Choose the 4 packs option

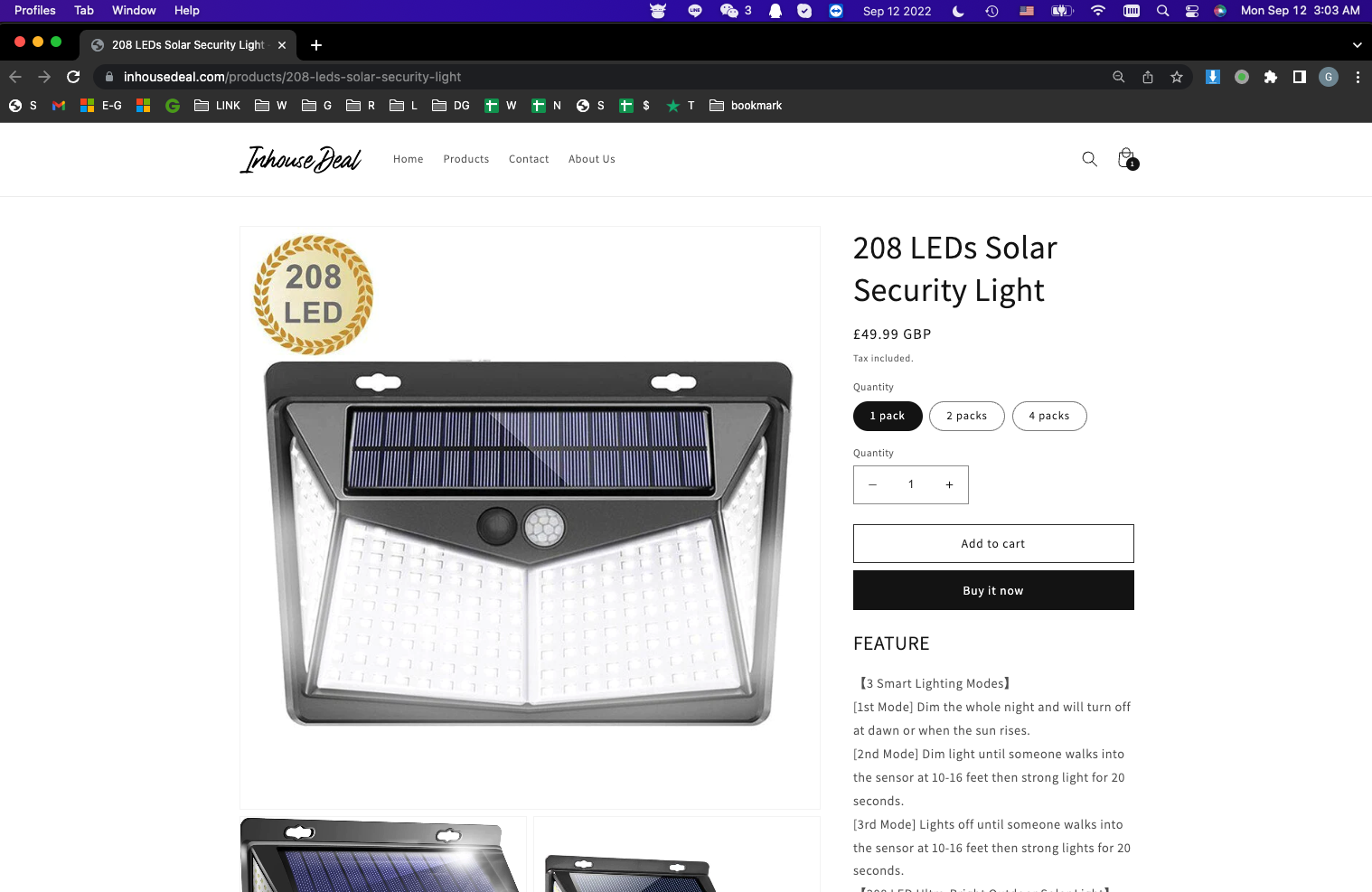(1049, 416)
